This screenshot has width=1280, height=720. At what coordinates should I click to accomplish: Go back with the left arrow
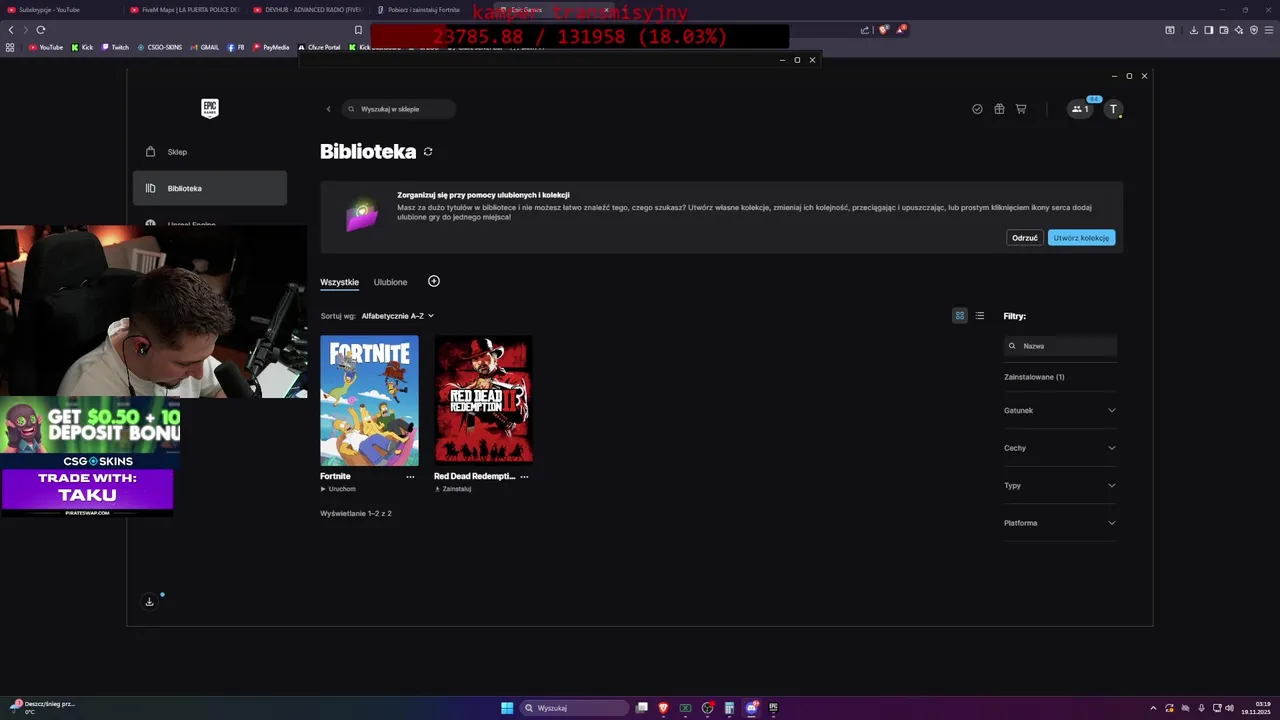coord(328,109)
